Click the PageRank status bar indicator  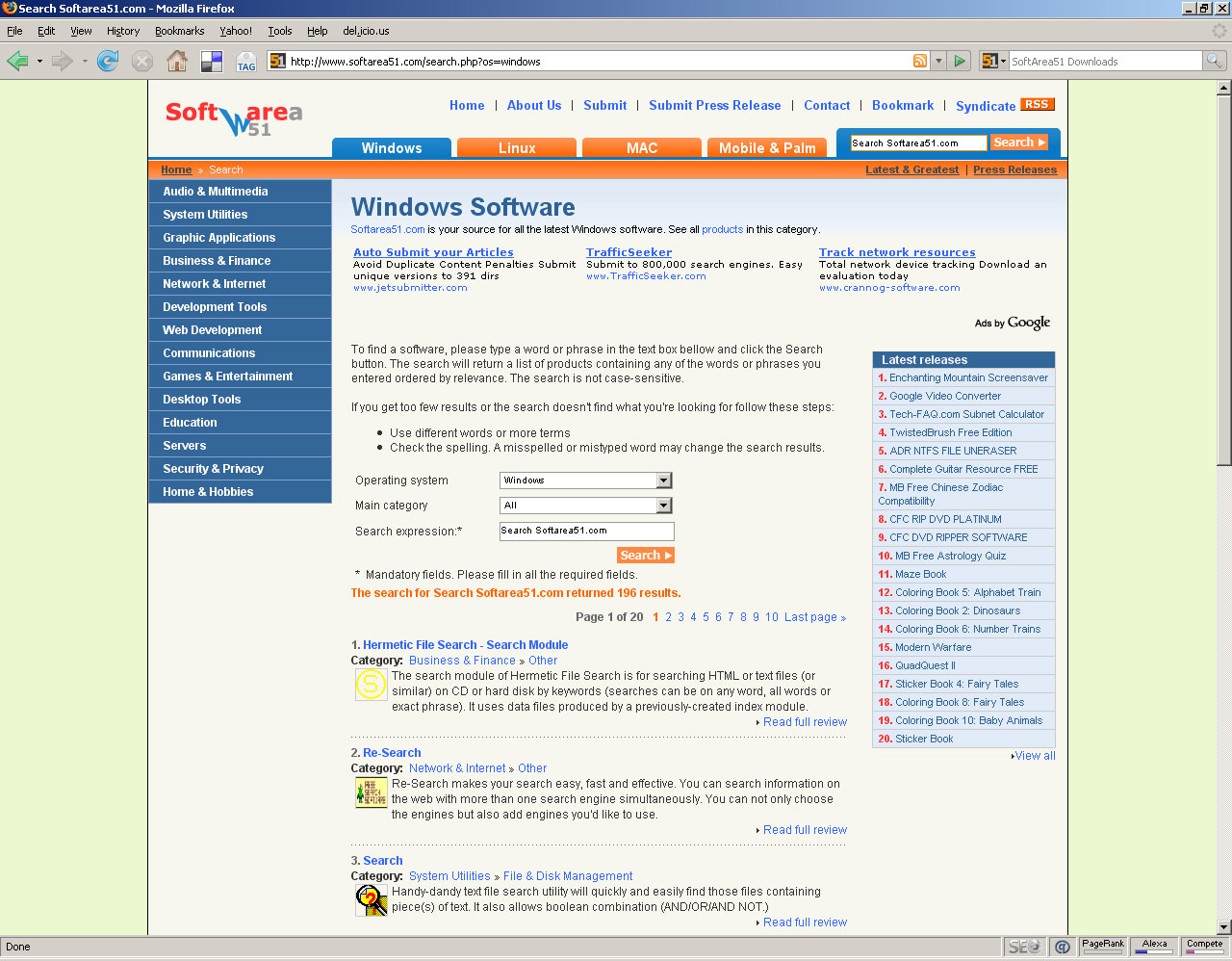click(1103, 947)
